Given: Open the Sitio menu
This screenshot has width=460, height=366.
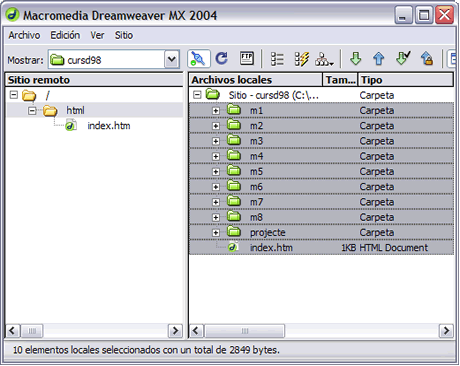Looking at the screenshot, I should pos(124,35).
